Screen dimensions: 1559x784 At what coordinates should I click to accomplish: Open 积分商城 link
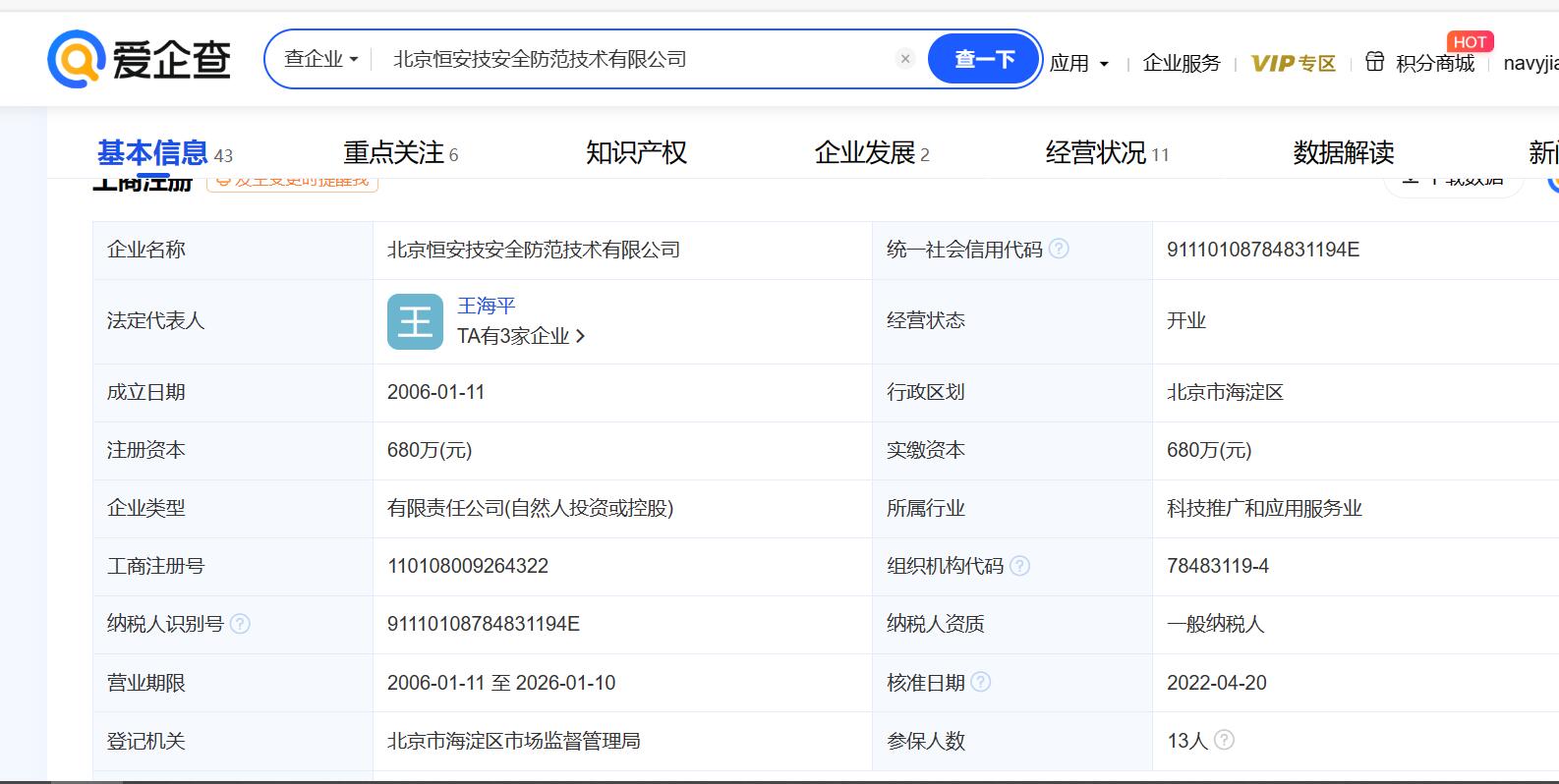point(1435,63)
